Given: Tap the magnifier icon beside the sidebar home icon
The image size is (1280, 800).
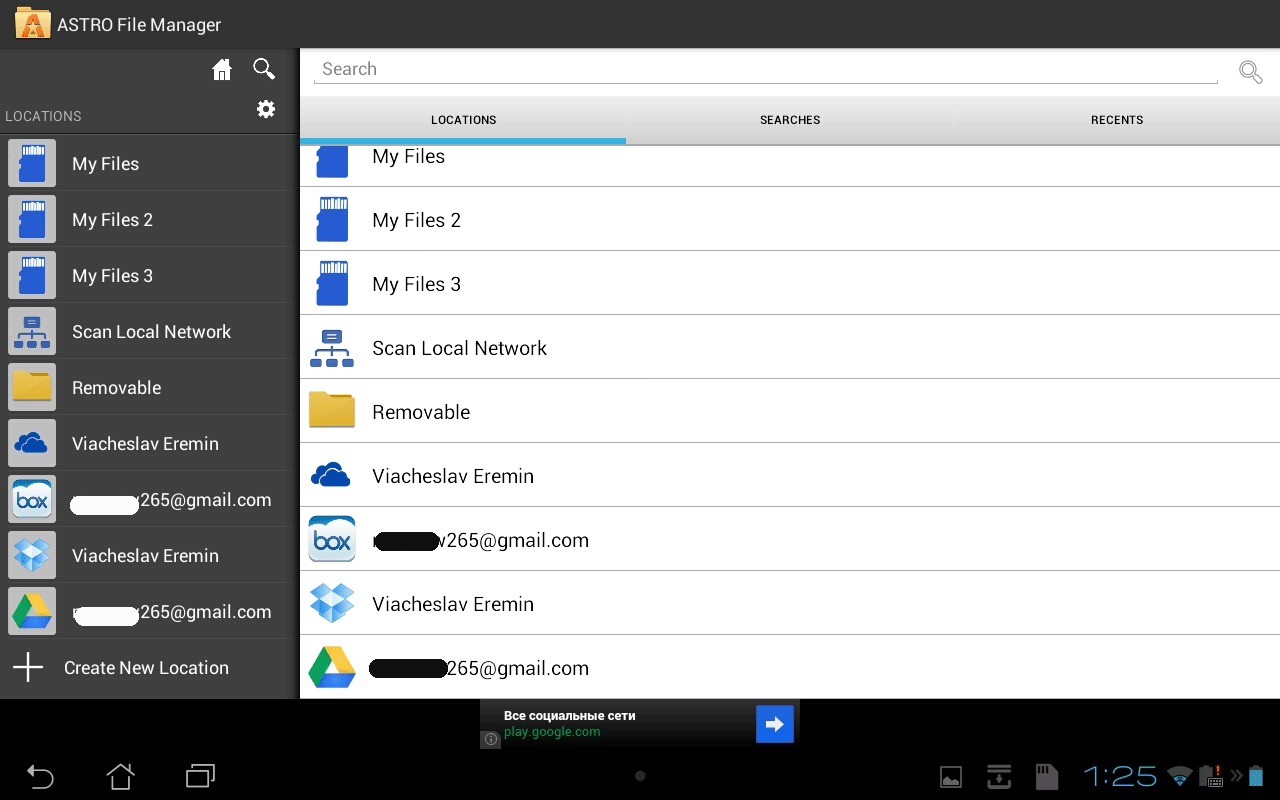Looking at the screenshot, I should [x=264, y=69].
